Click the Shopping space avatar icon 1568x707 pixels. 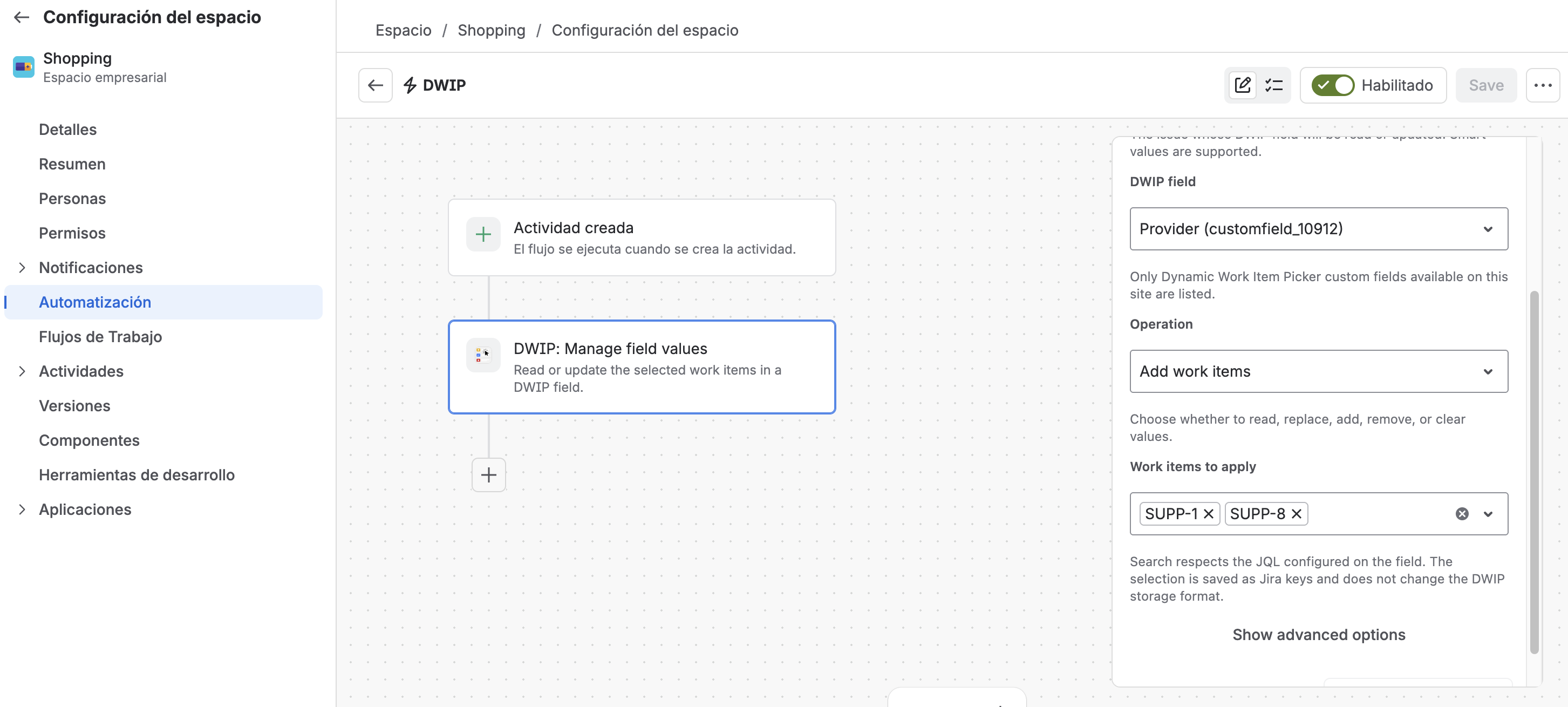(24, 67)
